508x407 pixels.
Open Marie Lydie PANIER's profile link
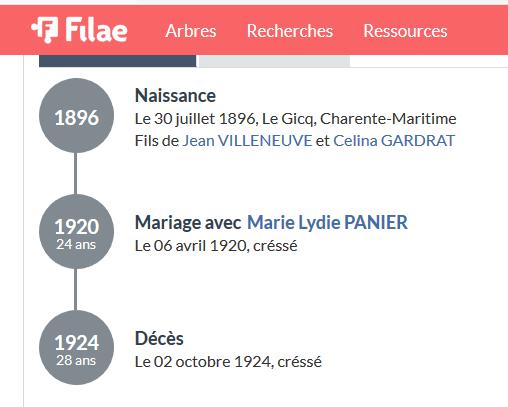coord(327,222)
